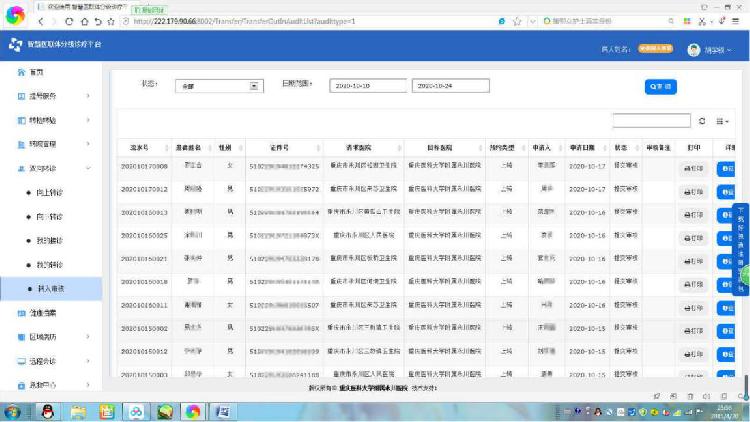Sort by the 患者姓名 column header

[x=192, y=147]
